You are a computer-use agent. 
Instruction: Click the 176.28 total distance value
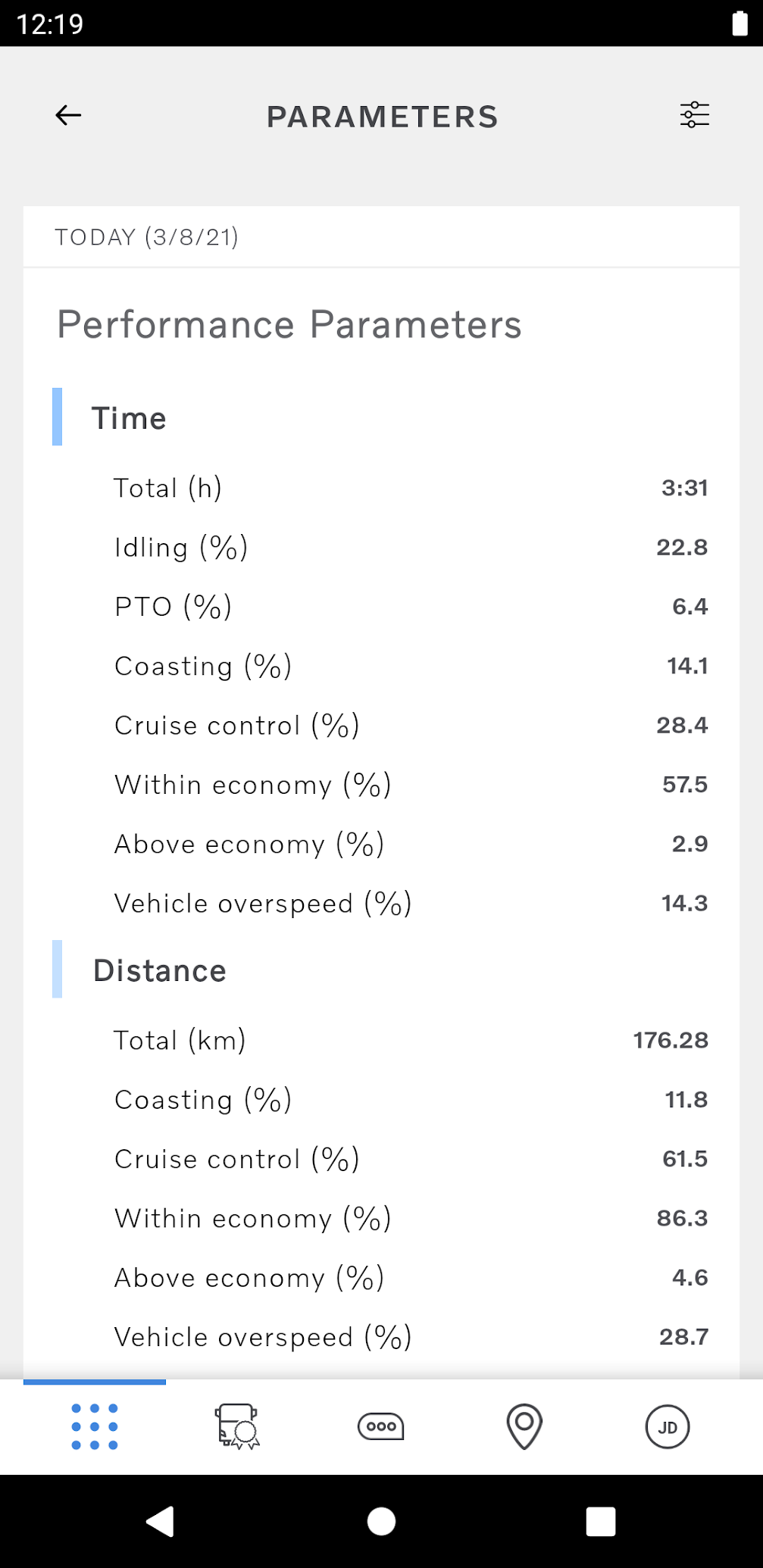pos(671,1040)
